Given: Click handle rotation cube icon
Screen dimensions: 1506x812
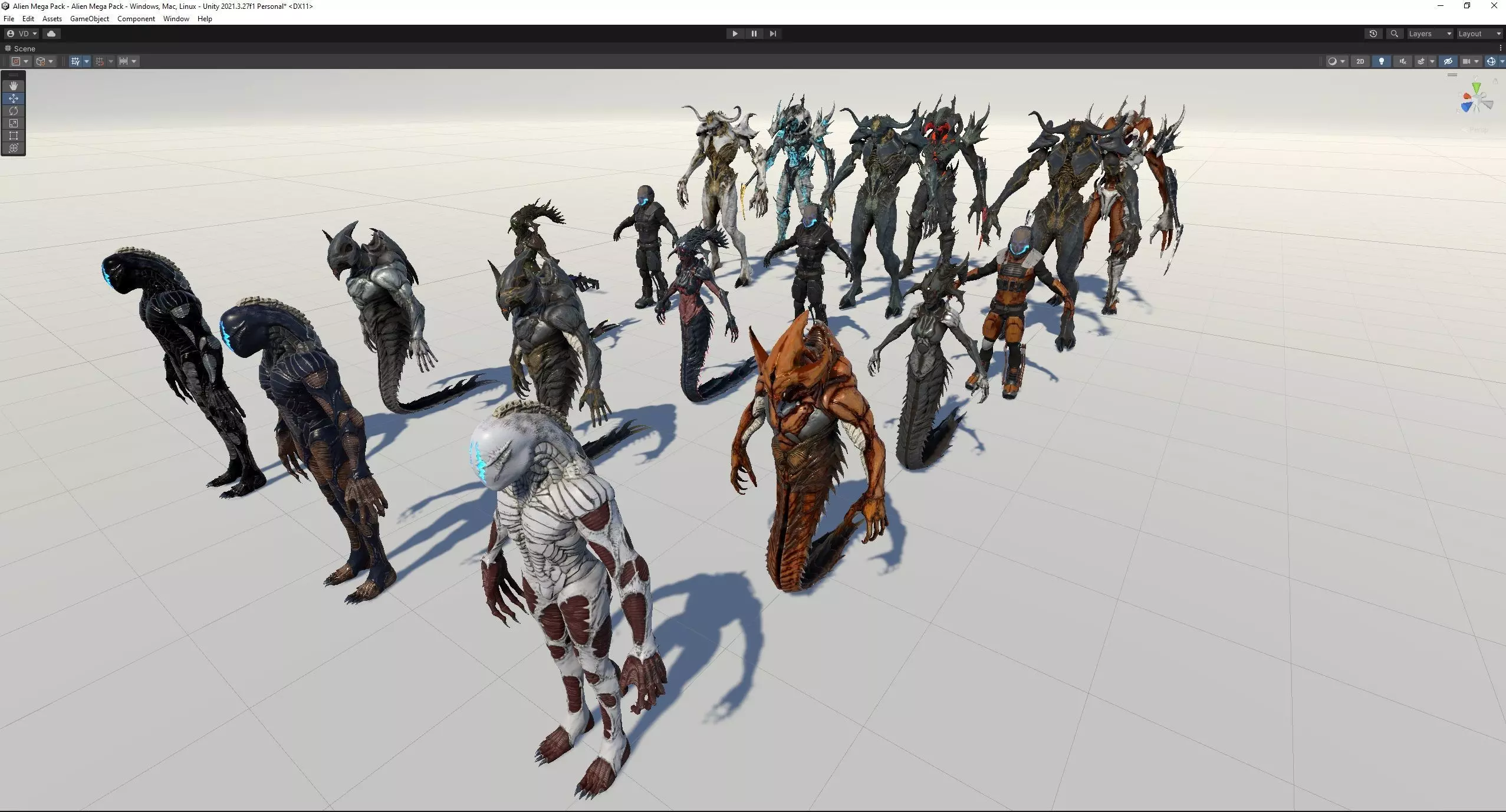Looking at the screenshot, I should click(x=41, y=61).
